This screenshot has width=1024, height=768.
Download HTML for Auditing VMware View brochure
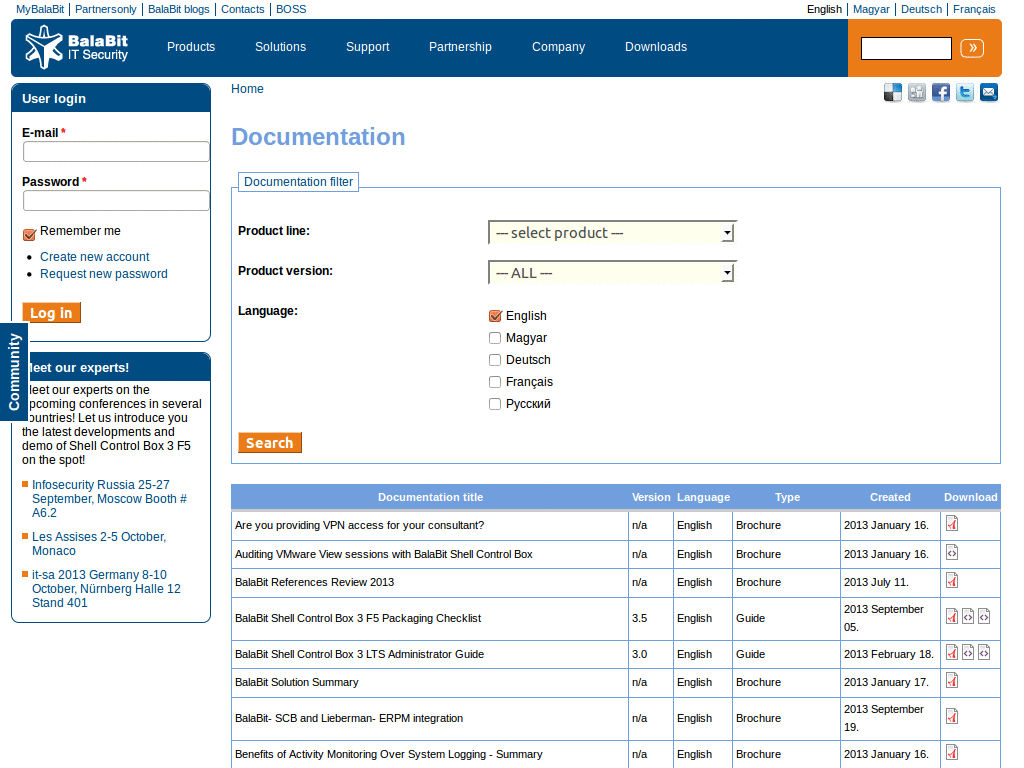(x=952, y=552)
